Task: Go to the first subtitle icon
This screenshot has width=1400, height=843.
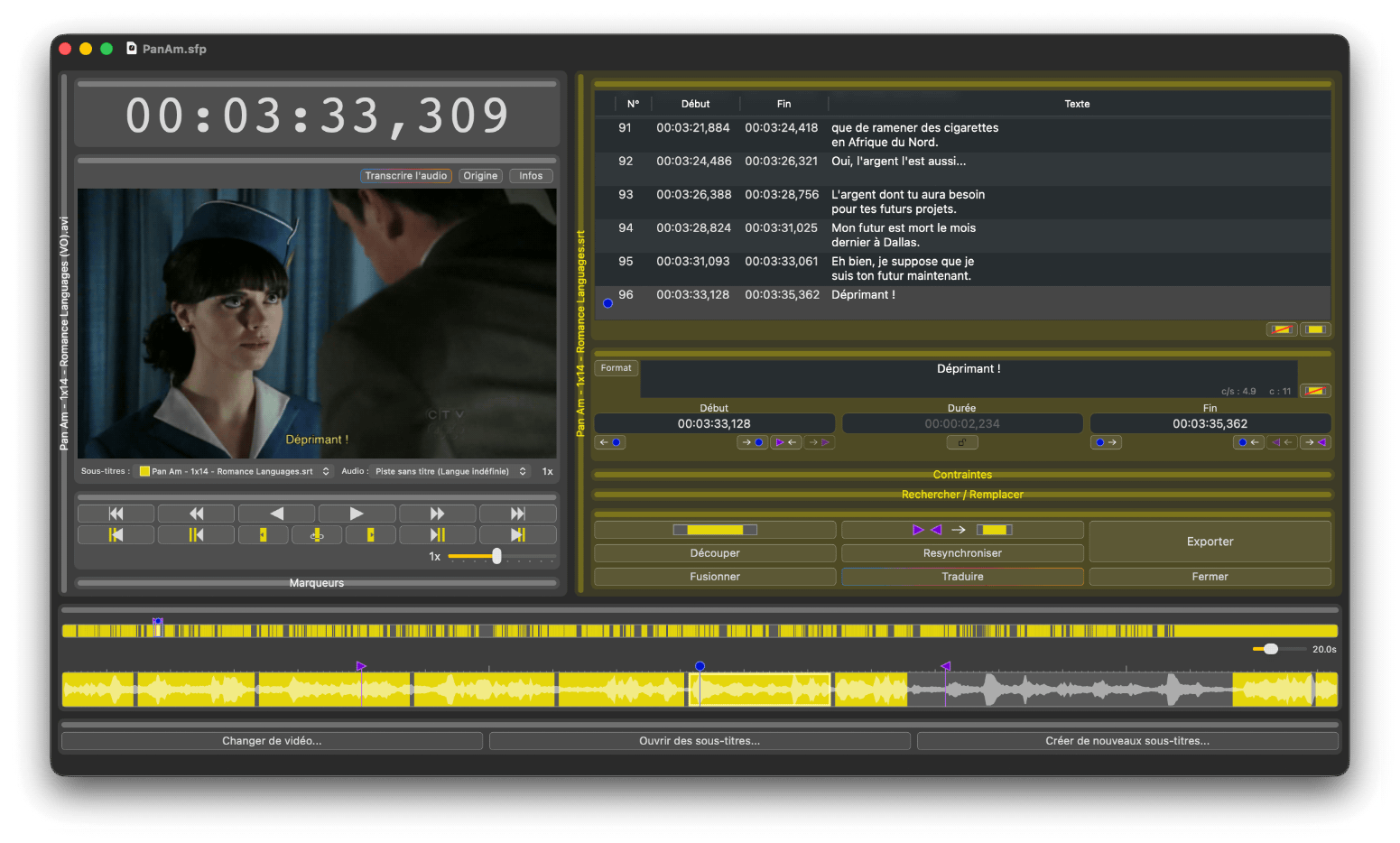Action: tap(116, 535)
